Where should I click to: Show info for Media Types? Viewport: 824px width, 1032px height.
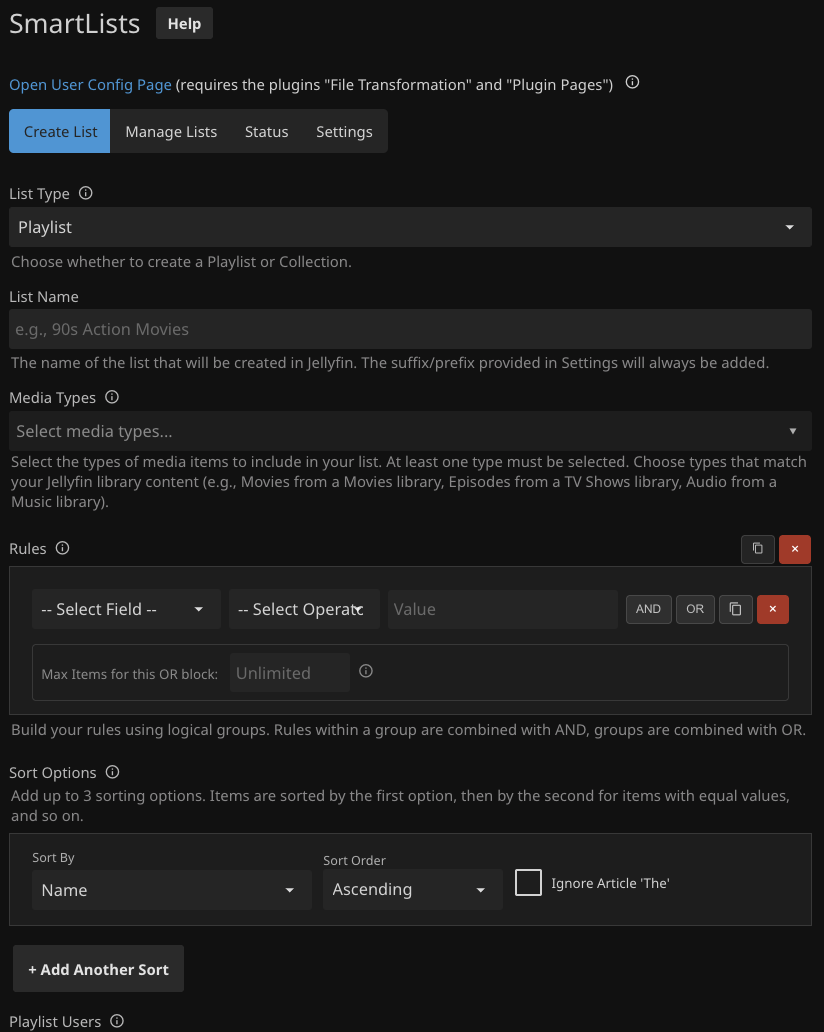[x=112, y=397]
